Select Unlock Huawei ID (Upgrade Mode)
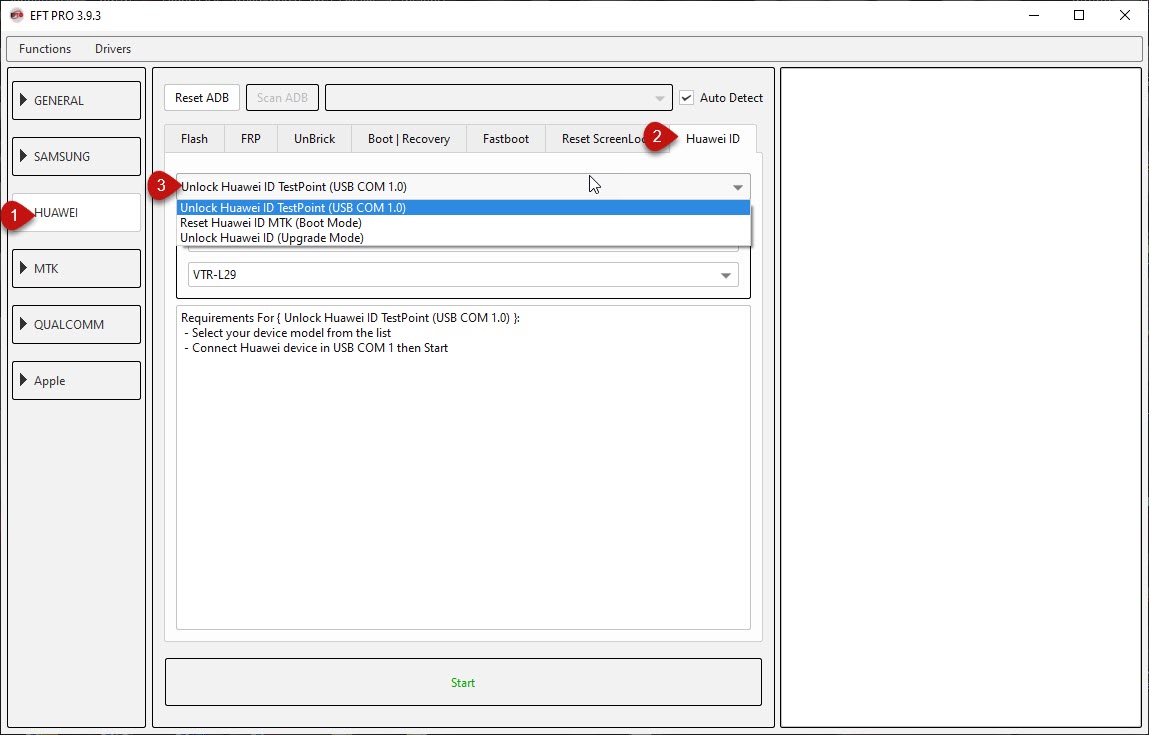The width and height of the screenshot is (1149, 735). tap(464, 237)
